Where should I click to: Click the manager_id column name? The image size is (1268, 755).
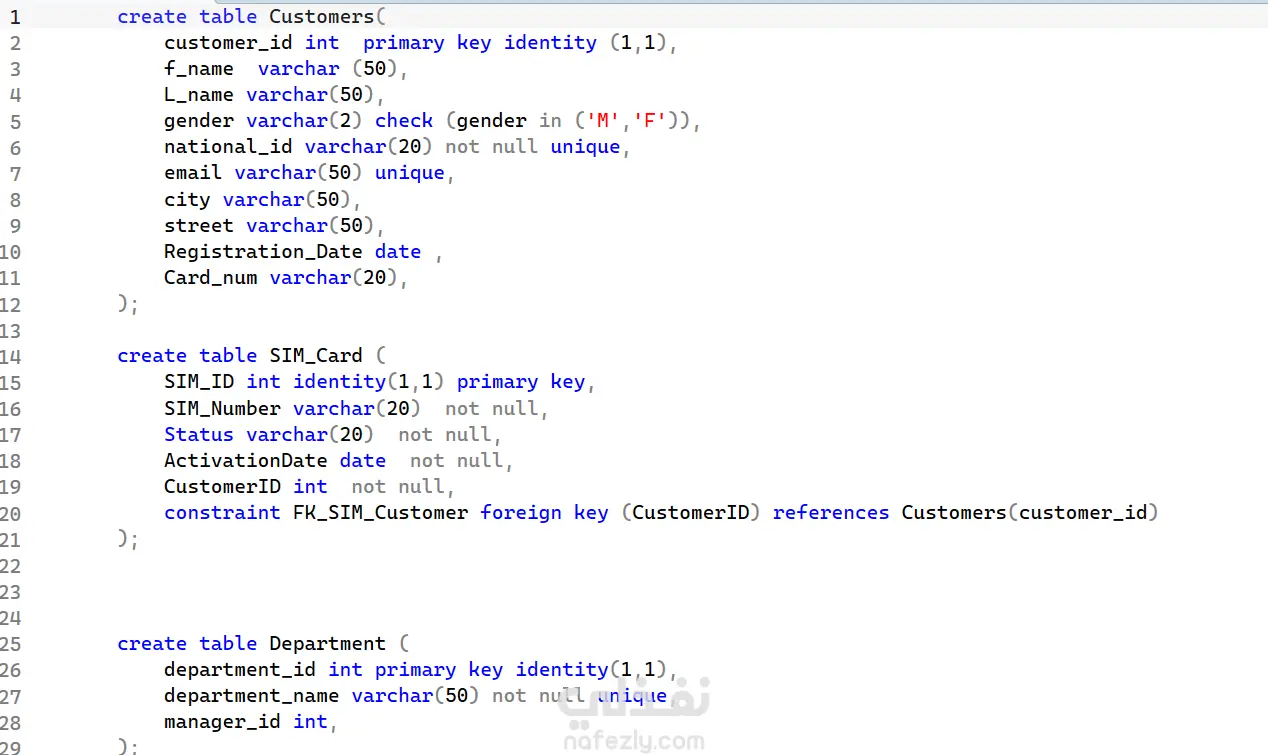223,721
